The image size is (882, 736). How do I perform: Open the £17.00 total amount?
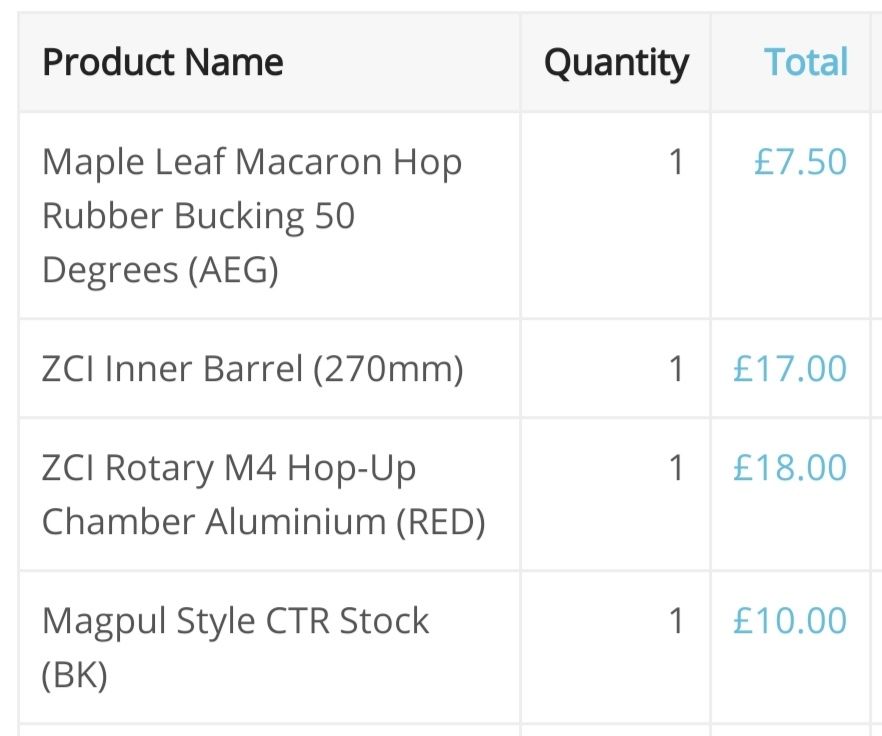point(790,369)
